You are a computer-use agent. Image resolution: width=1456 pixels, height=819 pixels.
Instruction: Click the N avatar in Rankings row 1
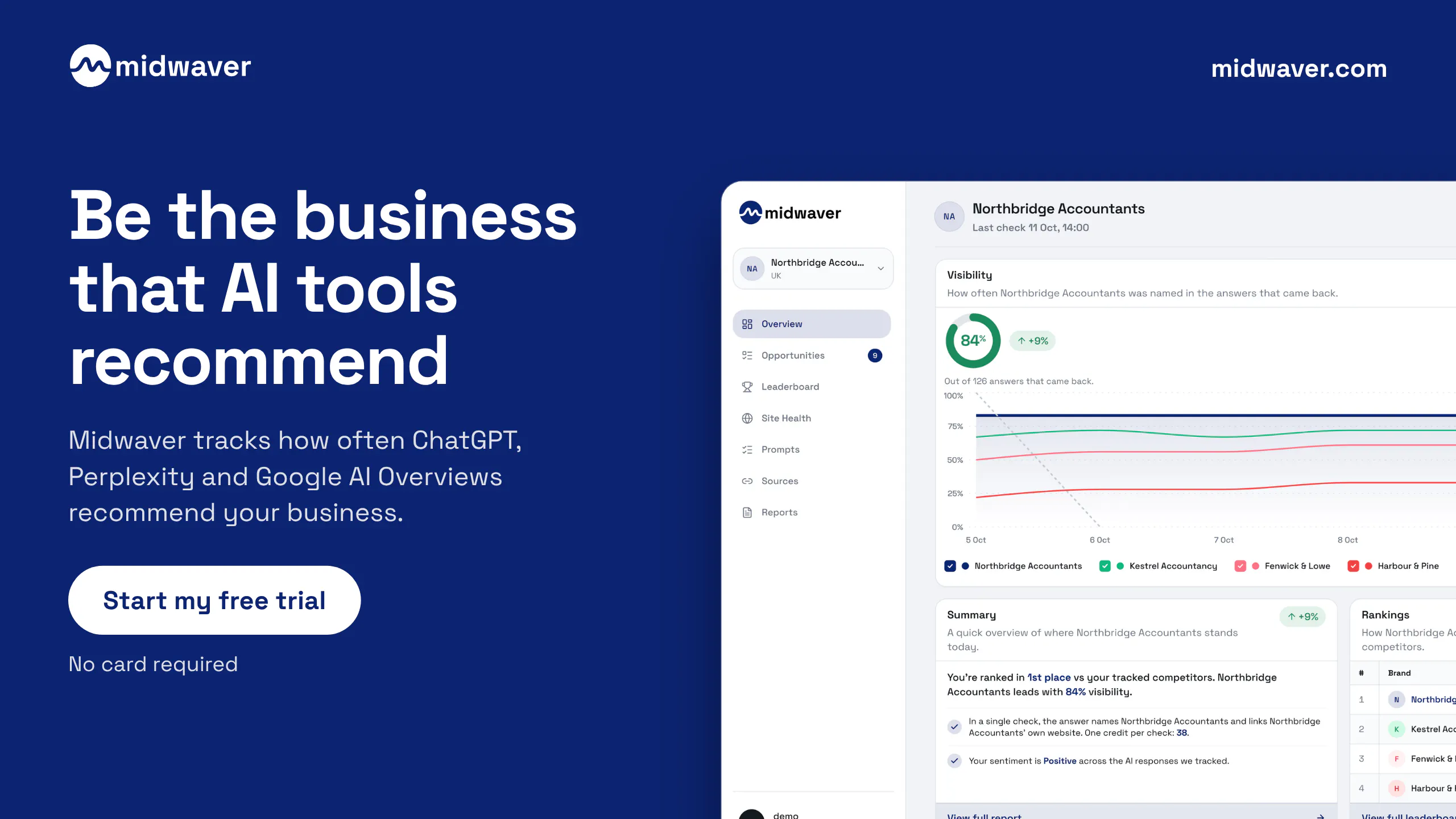coord(1396,700)
